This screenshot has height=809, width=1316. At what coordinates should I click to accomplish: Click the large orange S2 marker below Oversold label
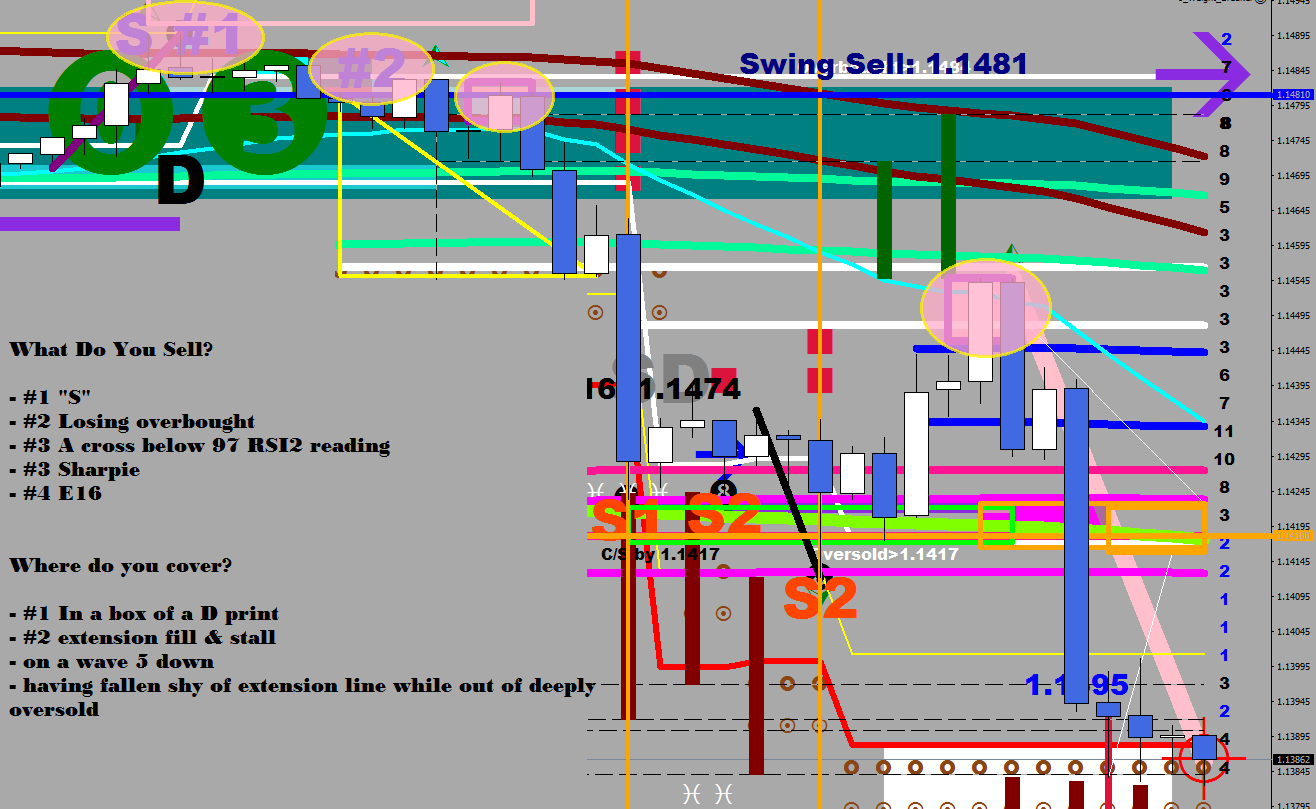[820, 599]
